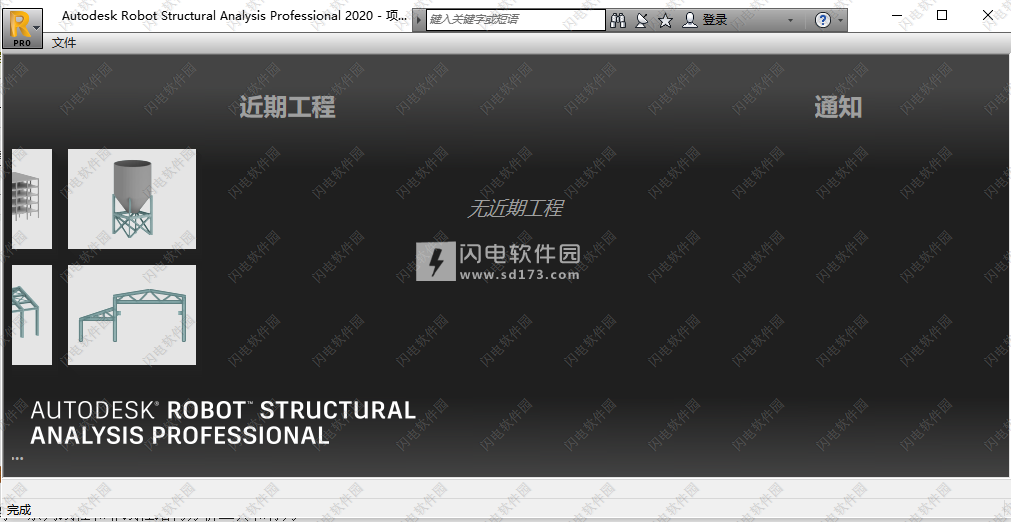Open the partially visible portal frame thumbnail
Image resolution: width=1011 pixels, height=522 pixels.
31,315
